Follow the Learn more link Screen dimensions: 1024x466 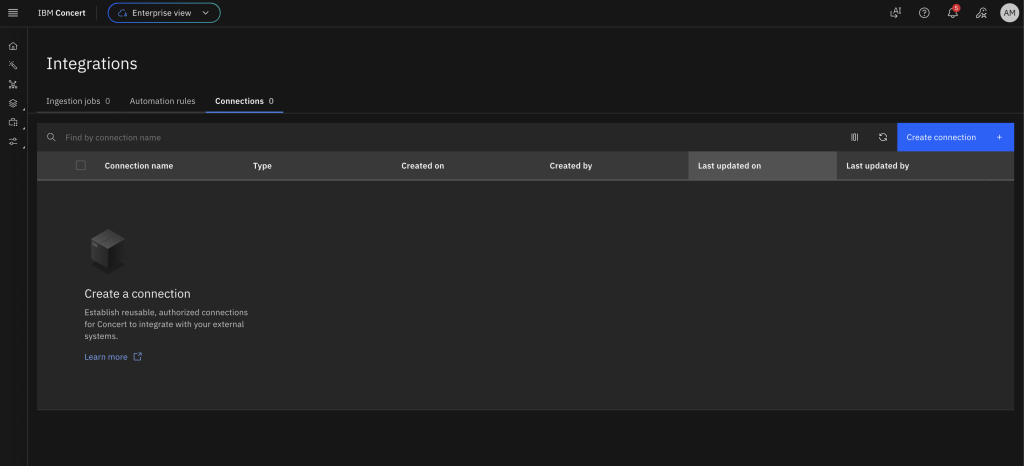click(106, 357)
